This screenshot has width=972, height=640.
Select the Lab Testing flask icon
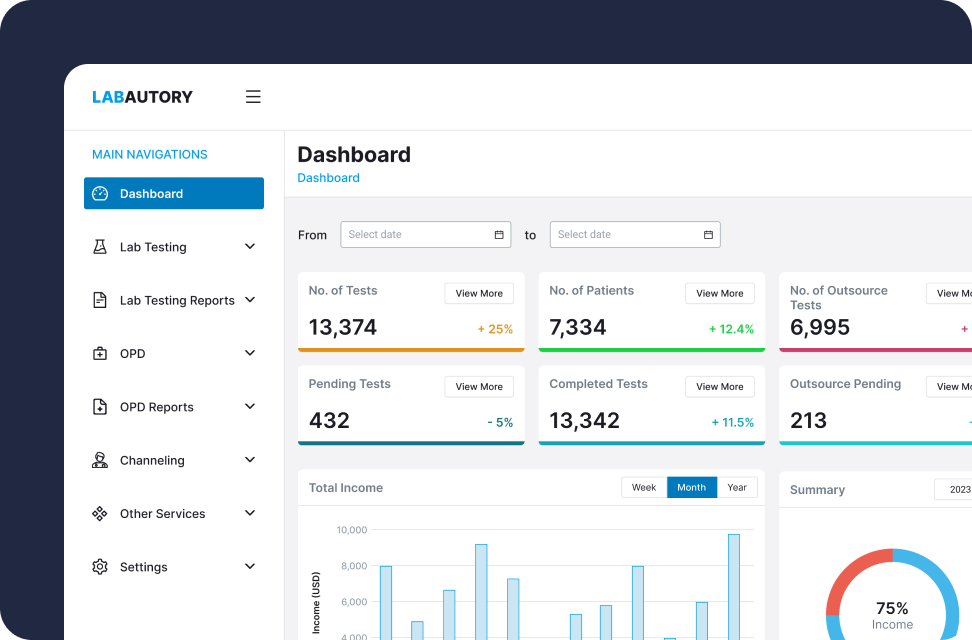tap(100, 246)
